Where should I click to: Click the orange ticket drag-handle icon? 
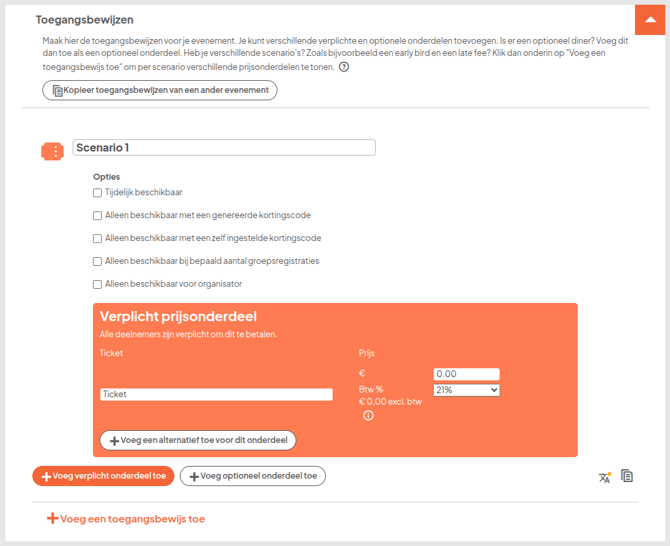coord(52,150)
